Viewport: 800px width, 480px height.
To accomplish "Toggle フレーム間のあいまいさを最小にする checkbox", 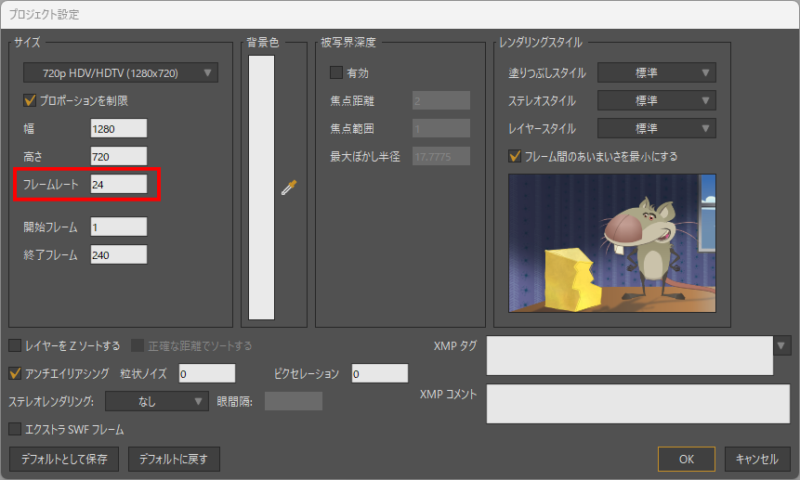I will (x=515, y=156).
